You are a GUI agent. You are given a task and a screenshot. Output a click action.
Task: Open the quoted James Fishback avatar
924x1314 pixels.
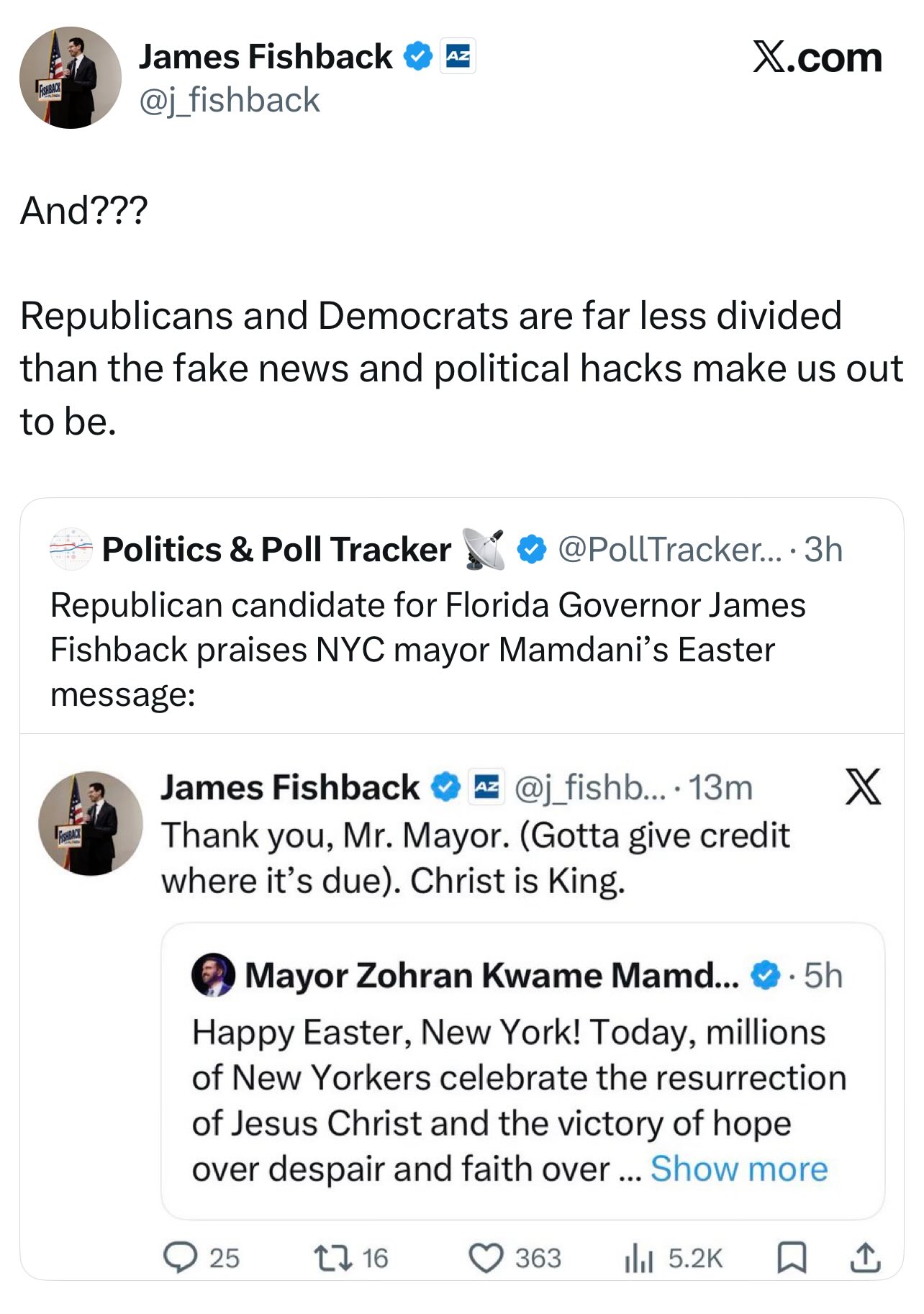91,823
